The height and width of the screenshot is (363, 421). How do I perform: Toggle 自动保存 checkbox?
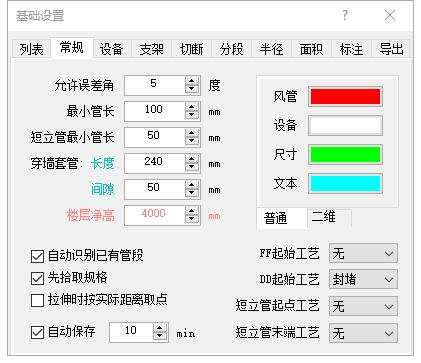[x=37, y=332]
